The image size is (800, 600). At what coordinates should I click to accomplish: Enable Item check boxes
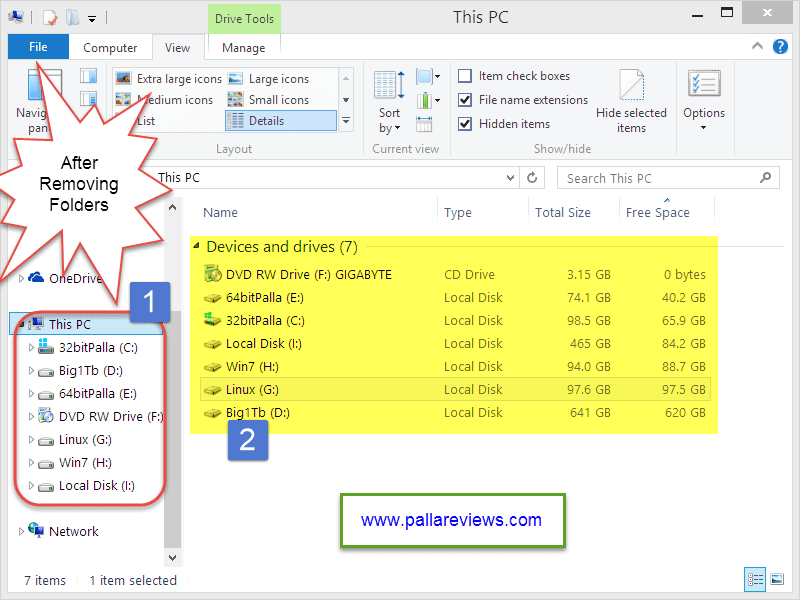click(465, 76)
